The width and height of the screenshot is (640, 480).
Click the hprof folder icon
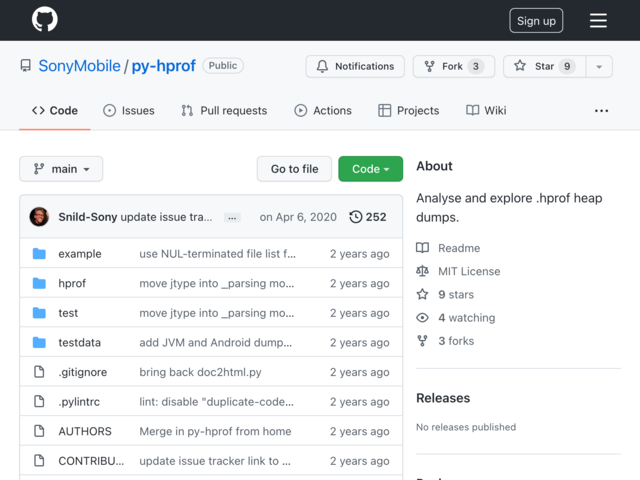click(39, 283)
